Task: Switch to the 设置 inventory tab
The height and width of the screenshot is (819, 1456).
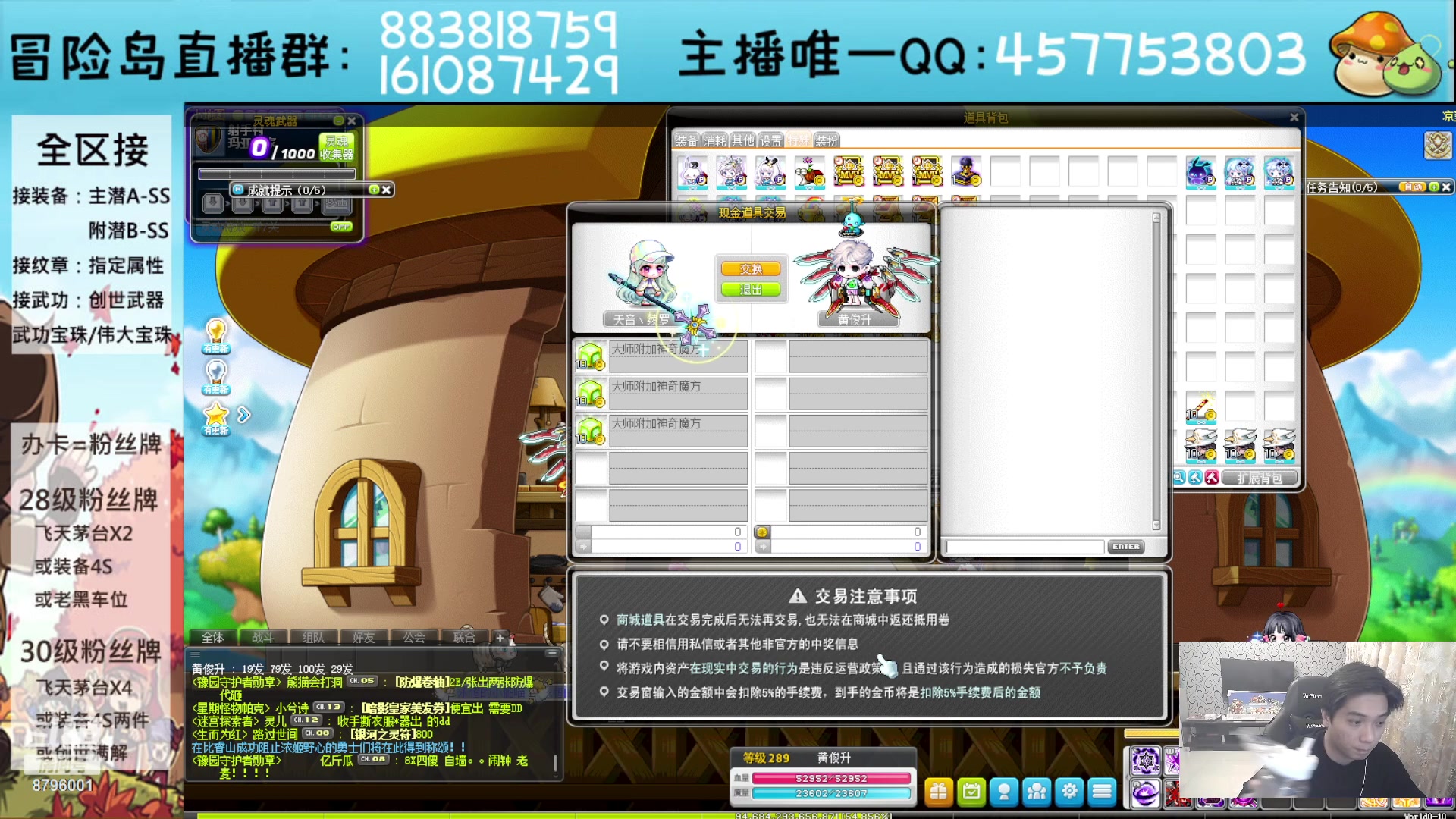Action: point(771,140)
